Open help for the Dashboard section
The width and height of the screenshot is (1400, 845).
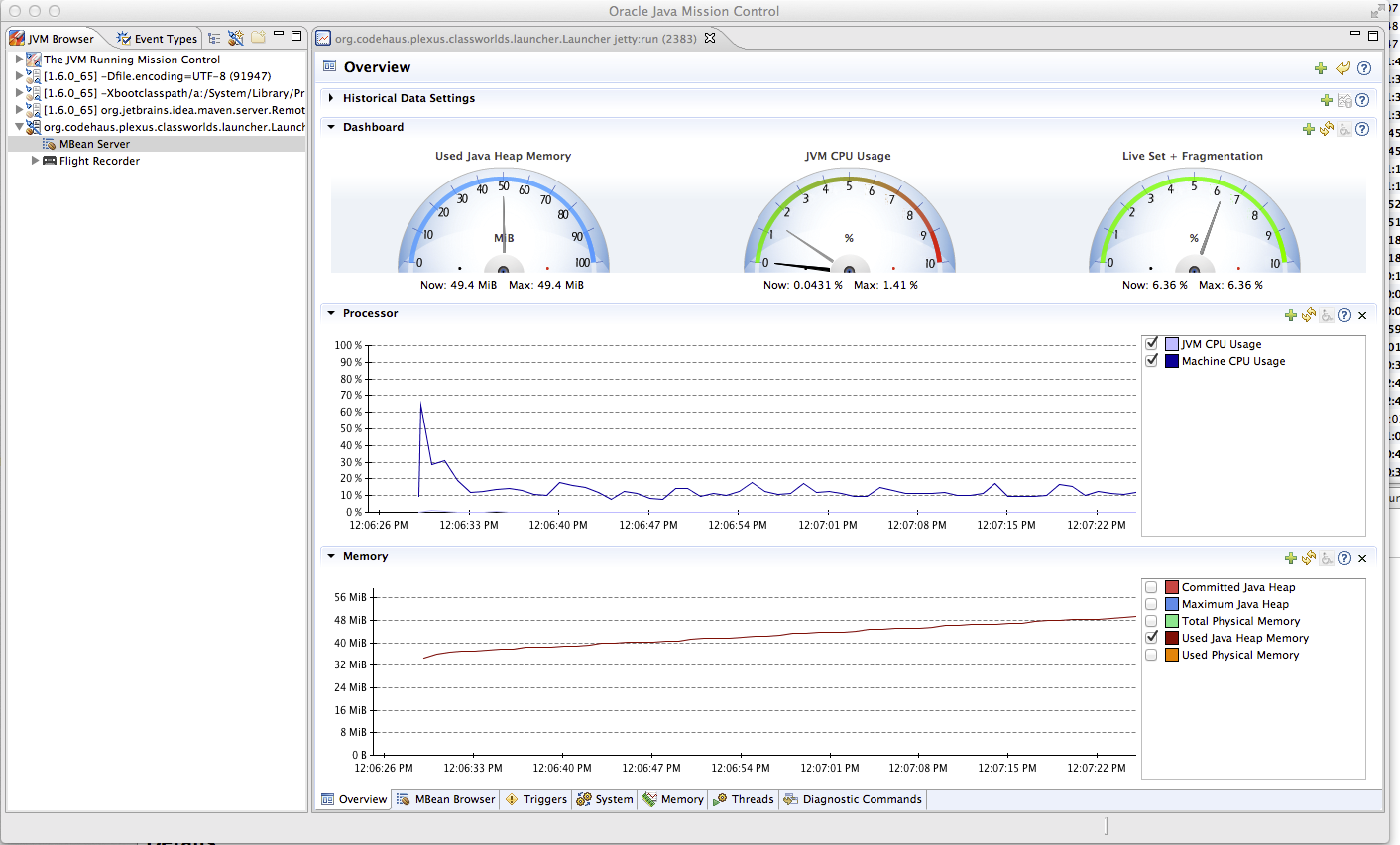click(x=1362, y=129)
